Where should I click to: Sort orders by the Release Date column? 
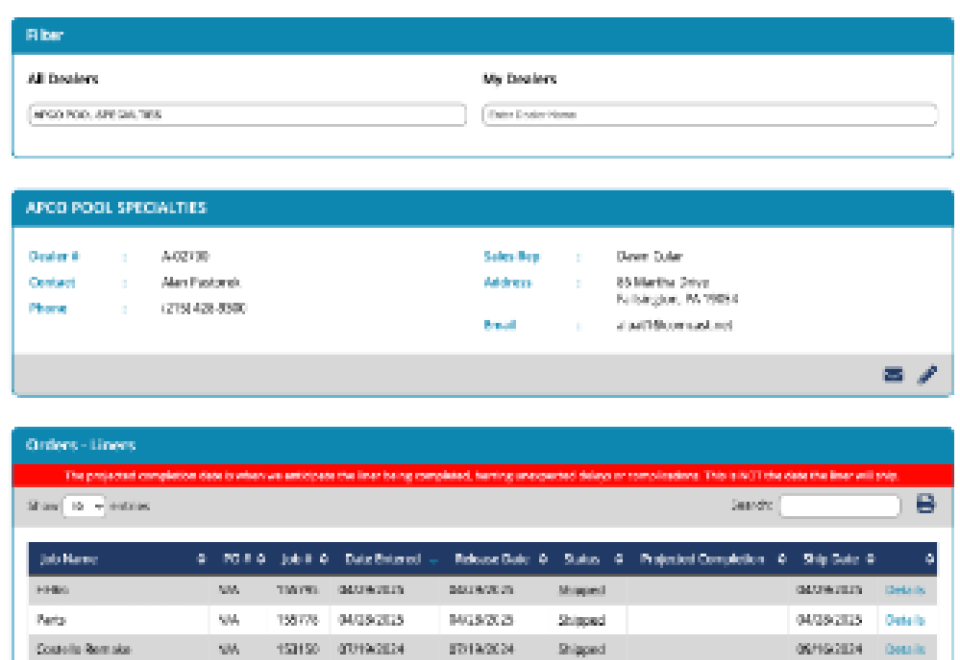click(x=497, y=559)
